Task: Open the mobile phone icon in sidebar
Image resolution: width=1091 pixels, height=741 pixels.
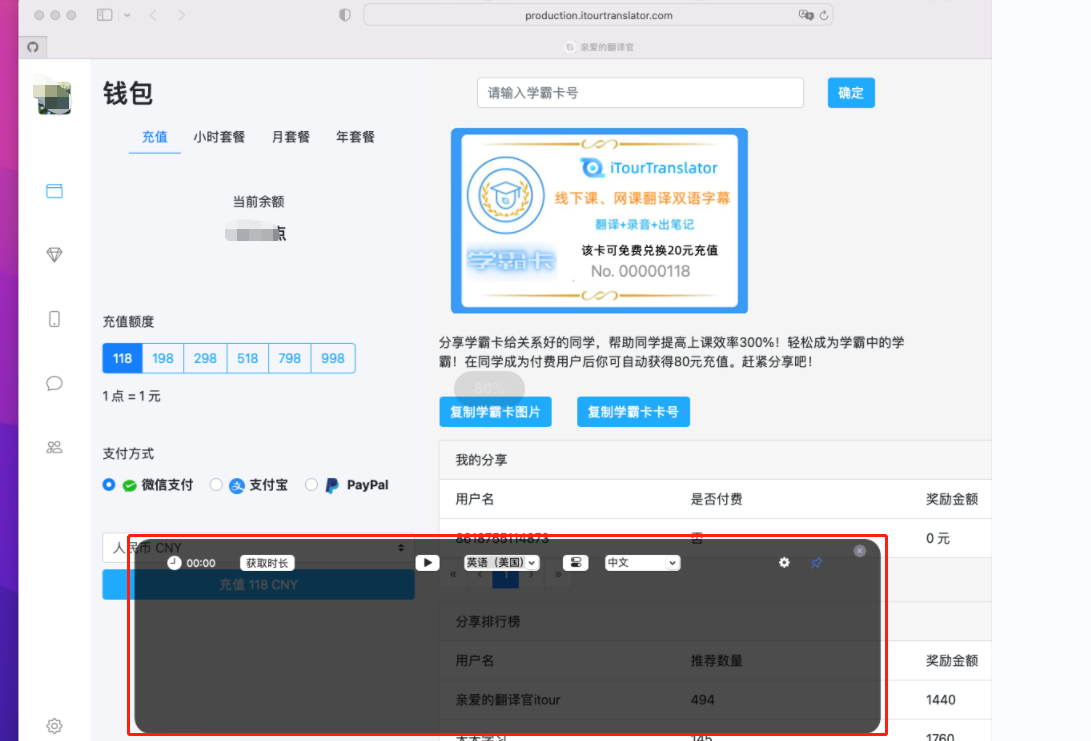Action: (x=54, y=319)
